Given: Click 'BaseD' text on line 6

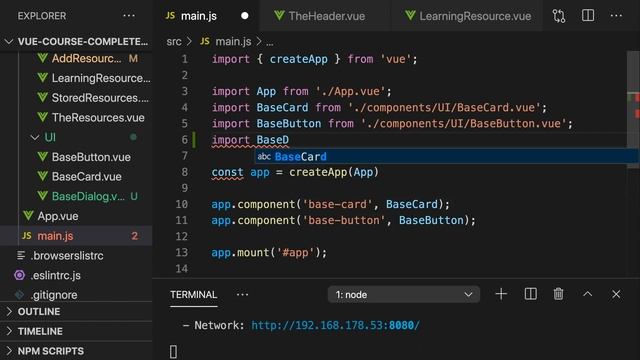Looking at the screenshot, I should 273,140.
